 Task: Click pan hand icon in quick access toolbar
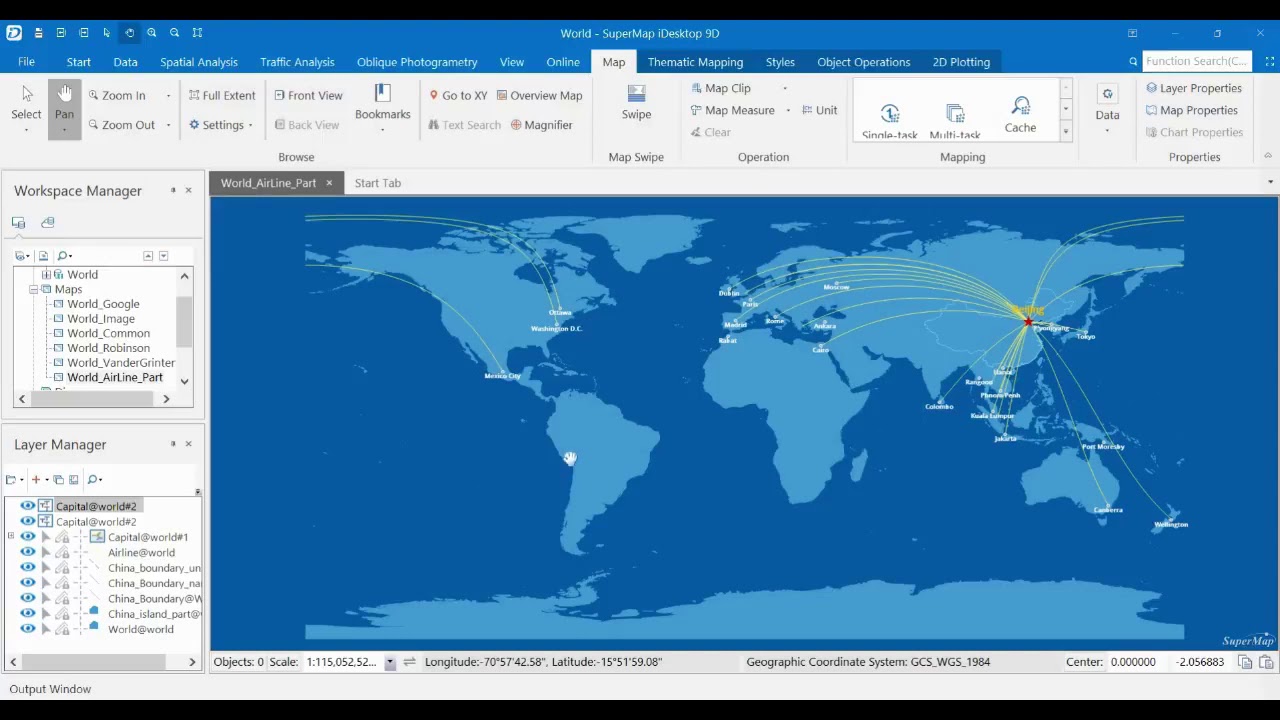tap(129, 33)
